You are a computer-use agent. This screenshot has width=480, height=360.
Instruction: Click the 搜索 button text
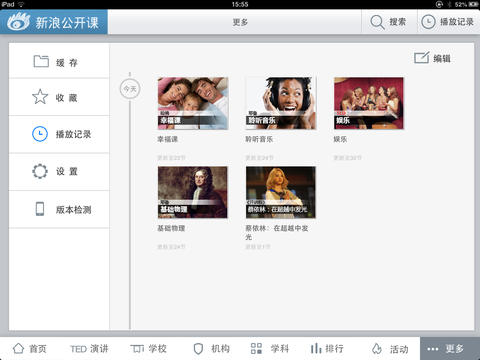tap(398, 22)
